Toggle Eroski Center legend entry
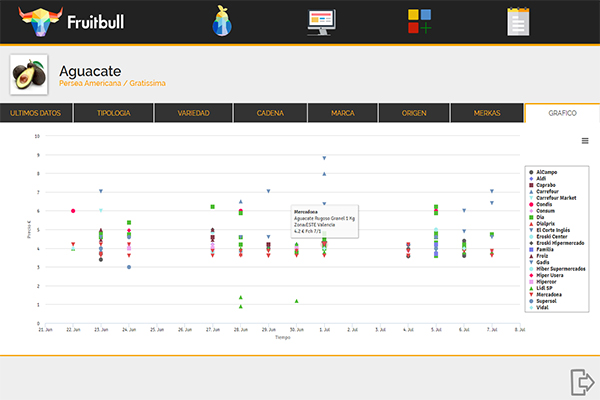Image resolution: width=600 pixels, height=400 pixels. (548, 237)
